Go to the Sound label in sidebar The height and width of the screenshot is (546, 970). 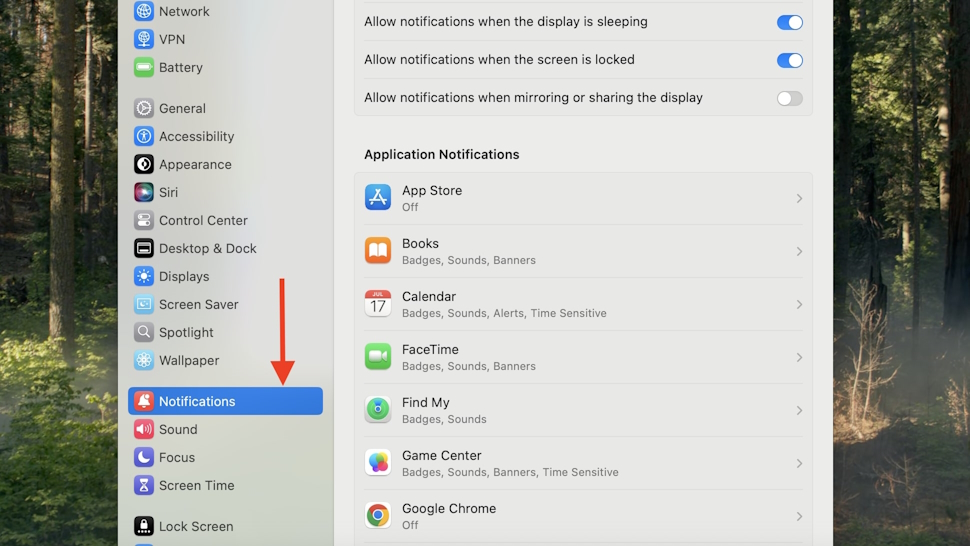[x=178, y=429]
